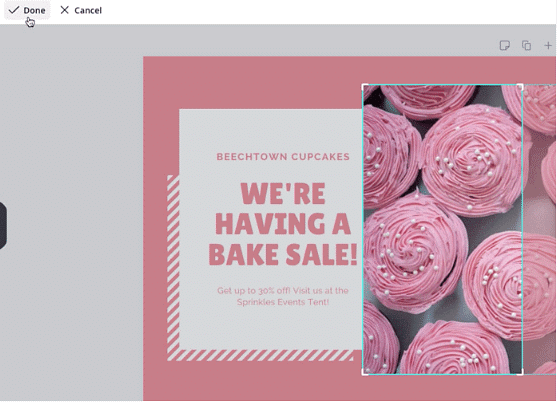Select the 'Get up to 30% off!' paragraph
This screenshot has height=402, width=557.
[x=283, y=296]
